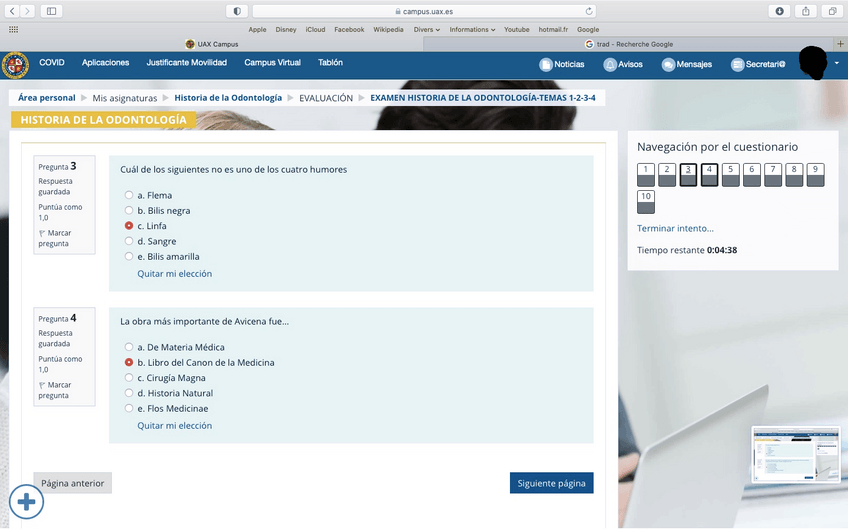Viewport: 848px width, 530px height.
Task: Open Noticias in the top bar
Action: click(562, 64)
